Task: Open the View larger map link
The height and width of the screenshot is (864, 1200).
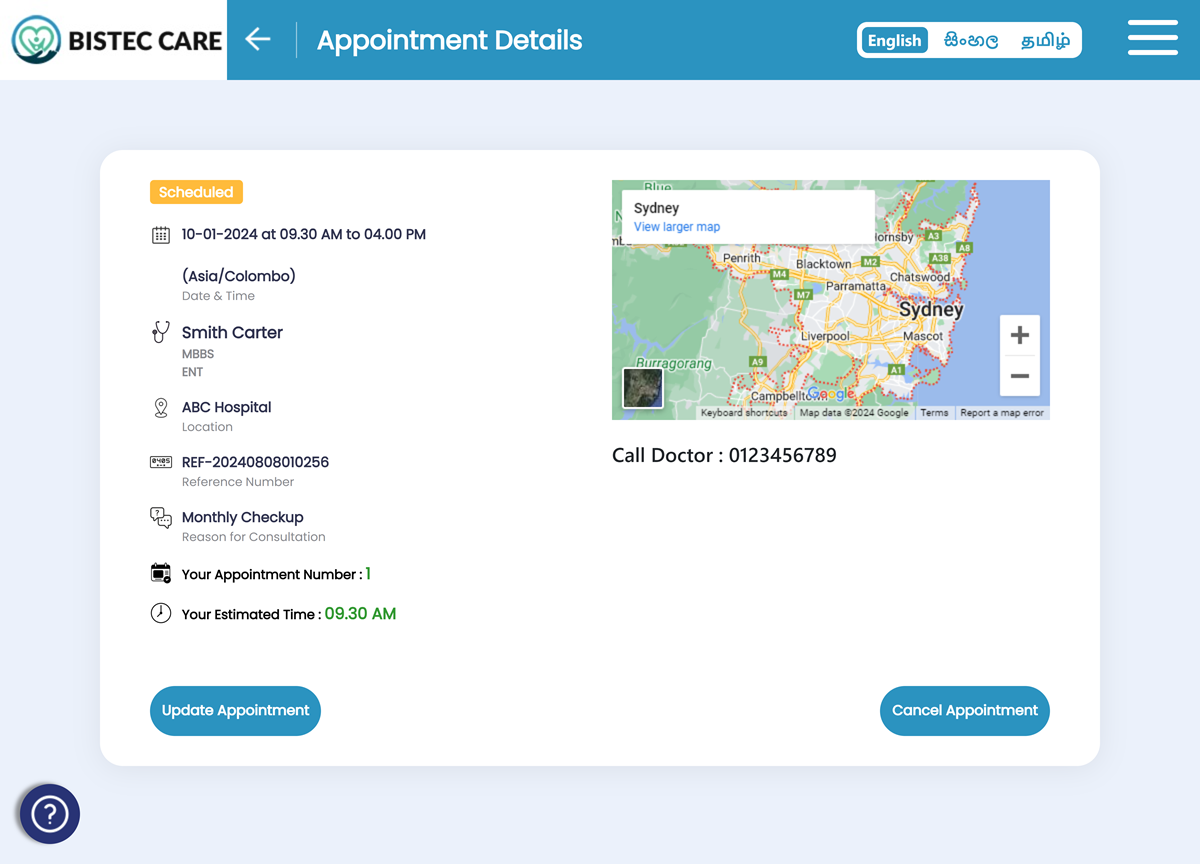Action: (677, 227)
